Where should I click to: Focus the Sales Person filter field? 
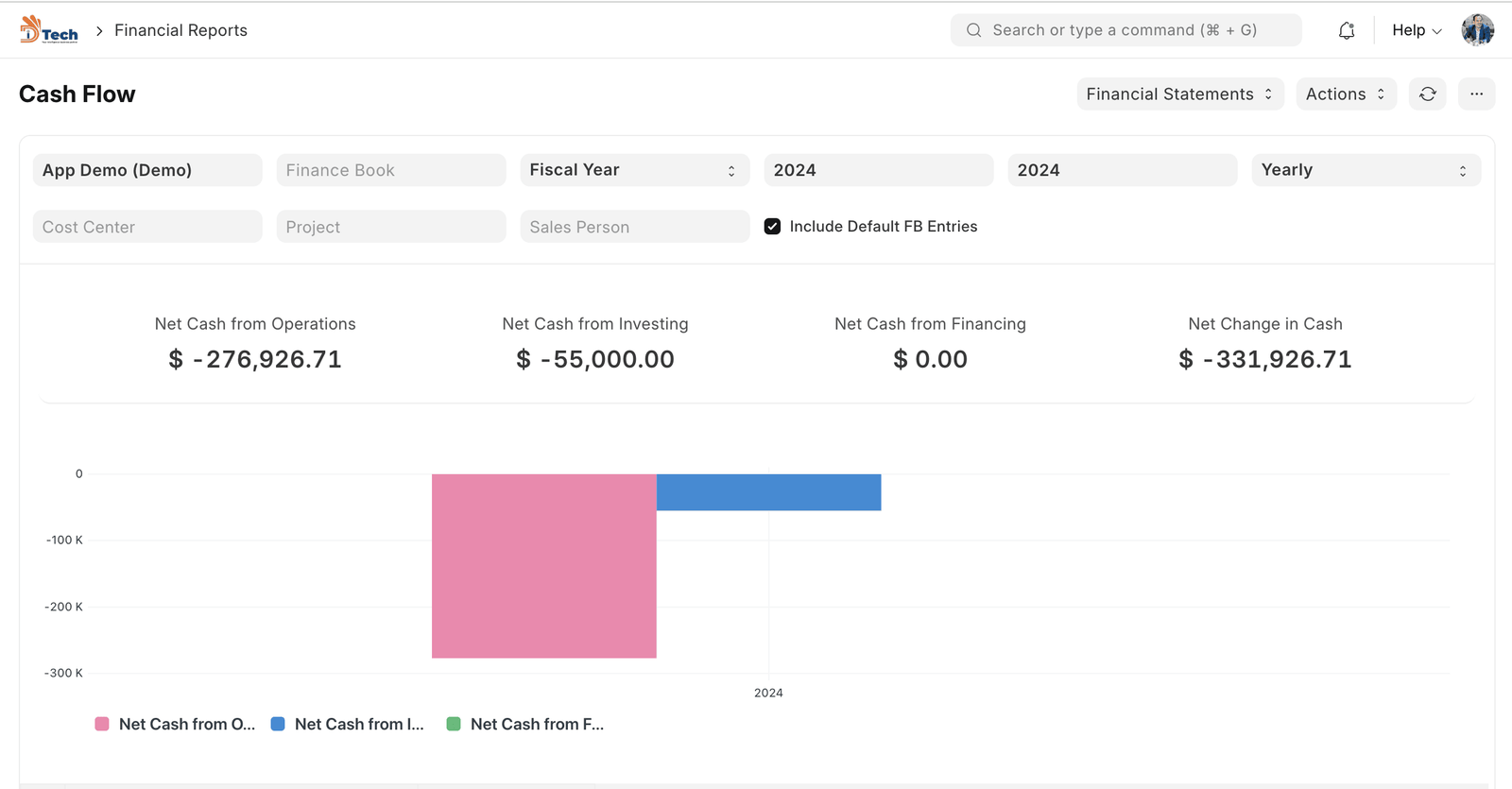pos(634,227)
